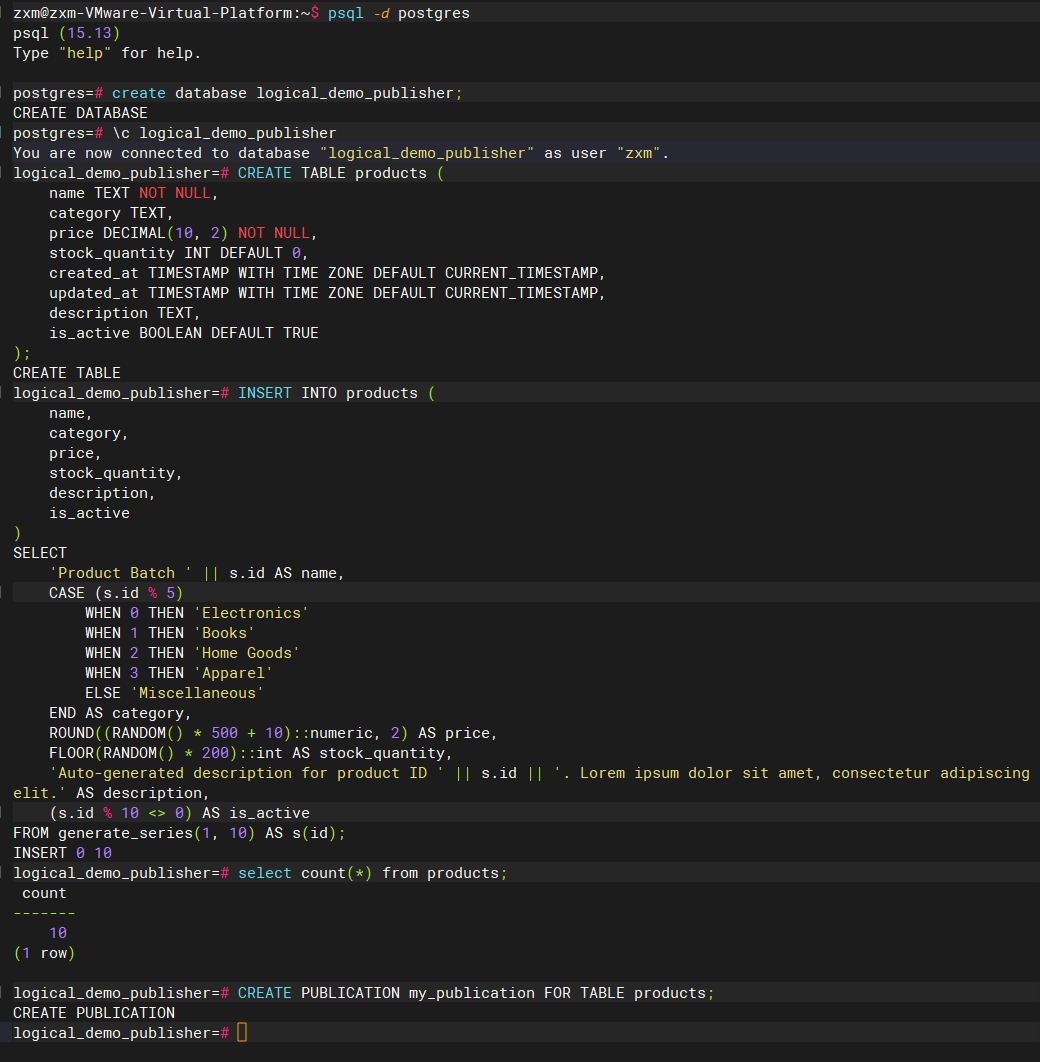
Task: Click 'You are now connected to database' message
Action: (341, 153)
